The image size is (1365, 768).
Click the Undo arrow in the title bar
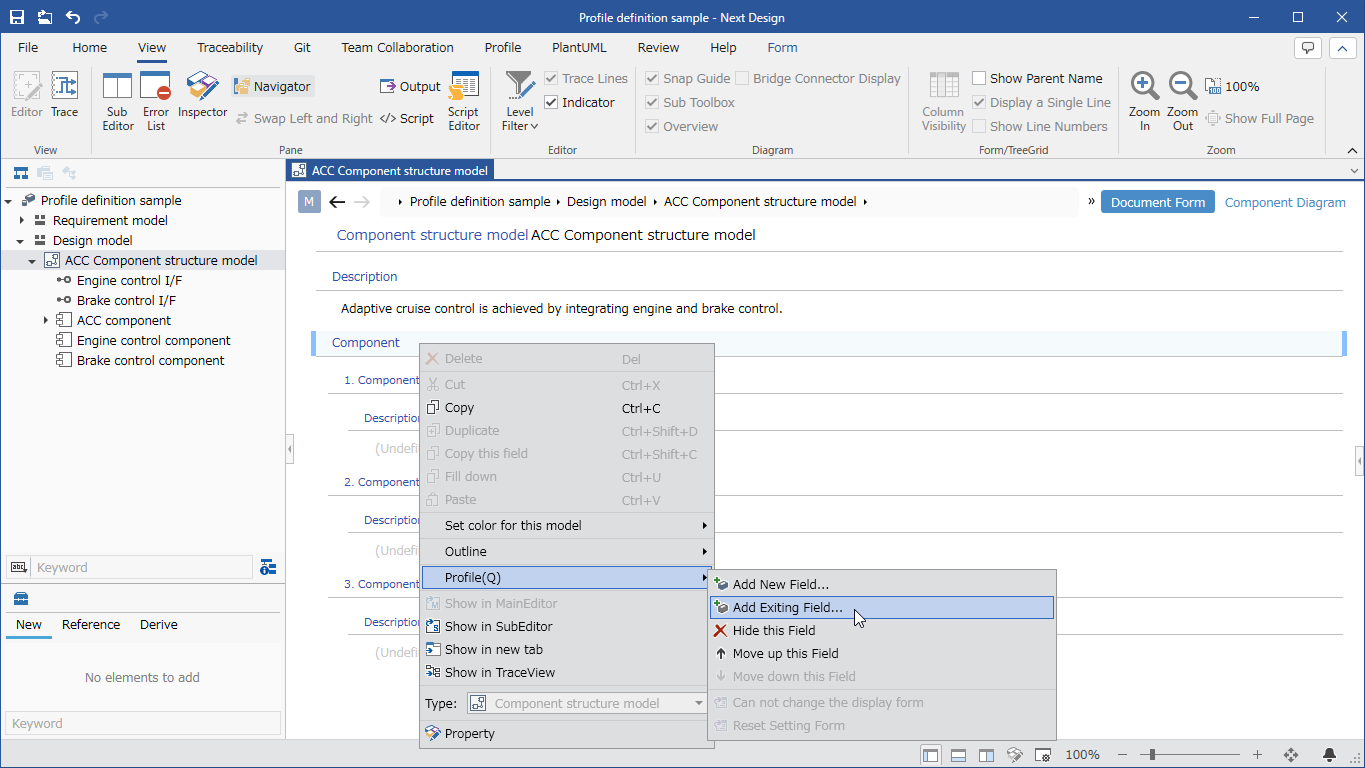click(73, 17)
